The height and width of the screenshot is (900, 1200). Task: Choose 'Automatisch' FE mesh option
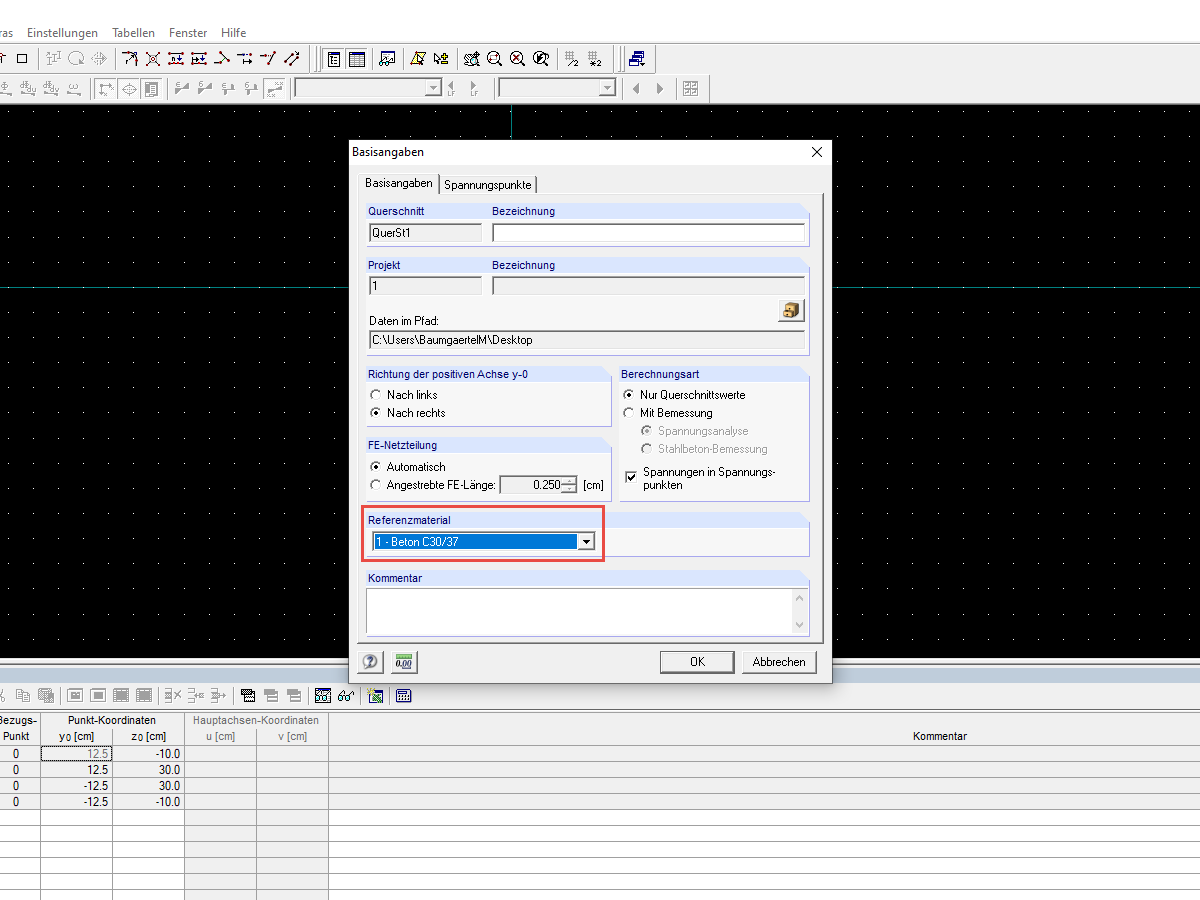pyautogui.click(x=376, y=467)
